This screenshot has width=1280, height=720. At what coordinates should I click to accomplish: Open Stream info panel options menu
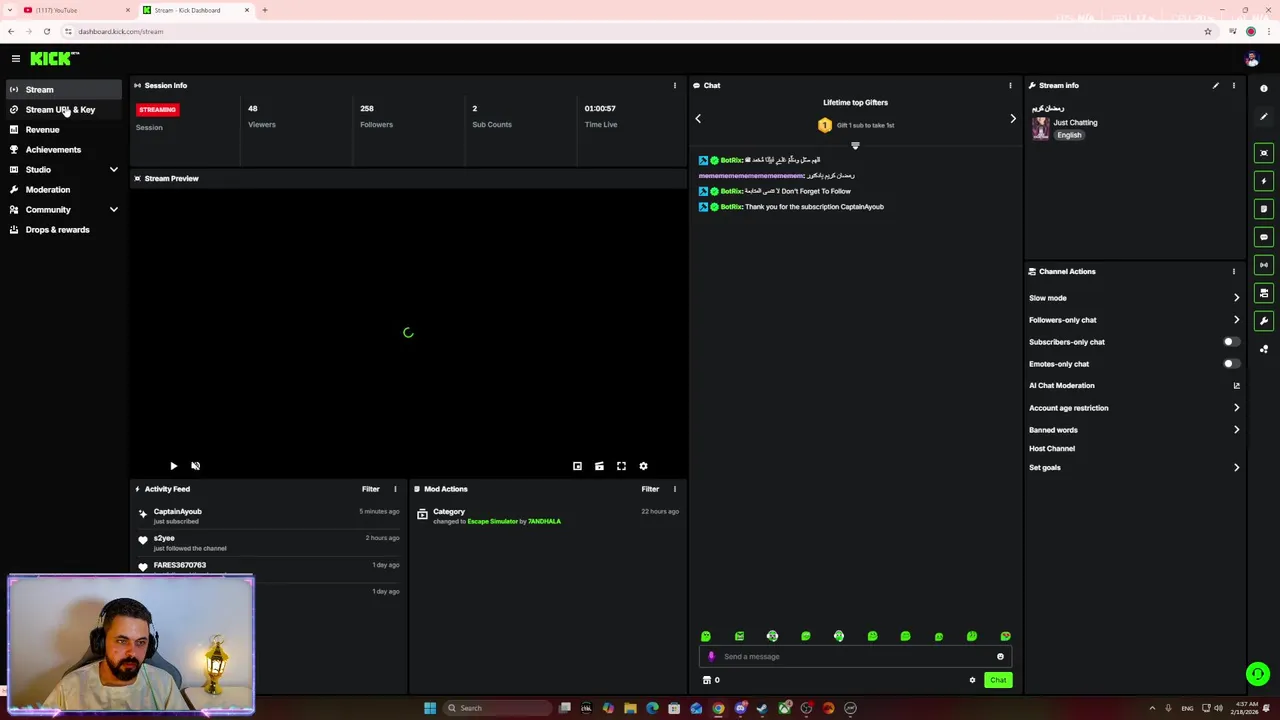pos(1234,86)
